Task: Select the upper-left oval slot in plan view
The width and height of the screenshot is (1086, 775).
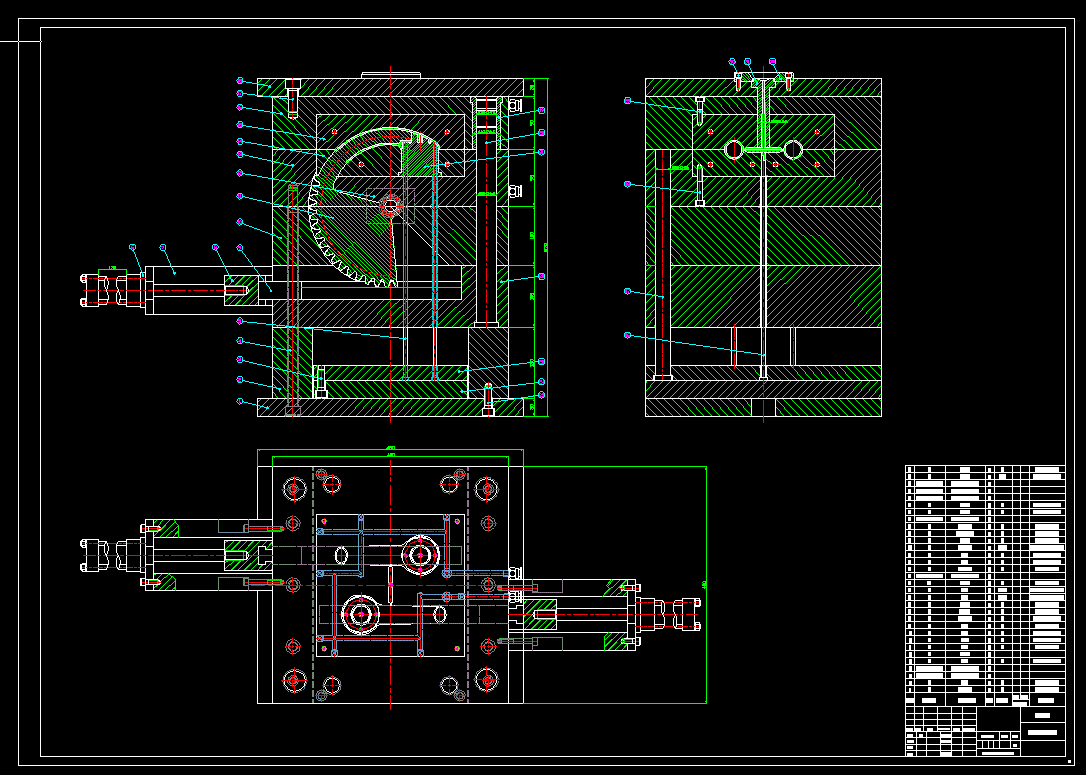Action: [341, 555]
